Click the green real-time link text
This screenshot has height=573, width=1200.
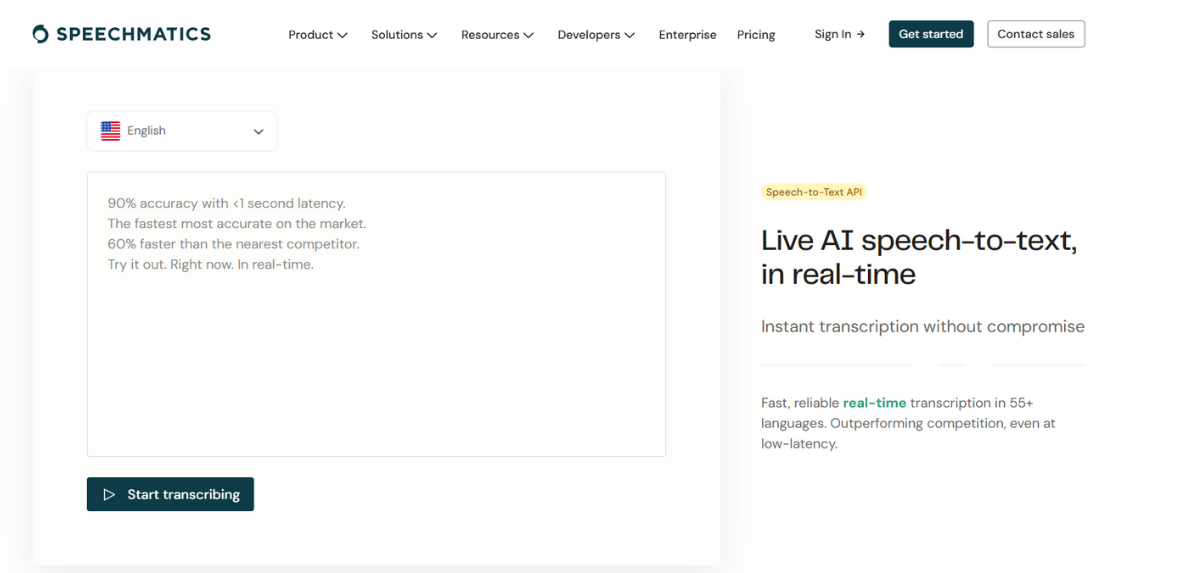(874, 403)
